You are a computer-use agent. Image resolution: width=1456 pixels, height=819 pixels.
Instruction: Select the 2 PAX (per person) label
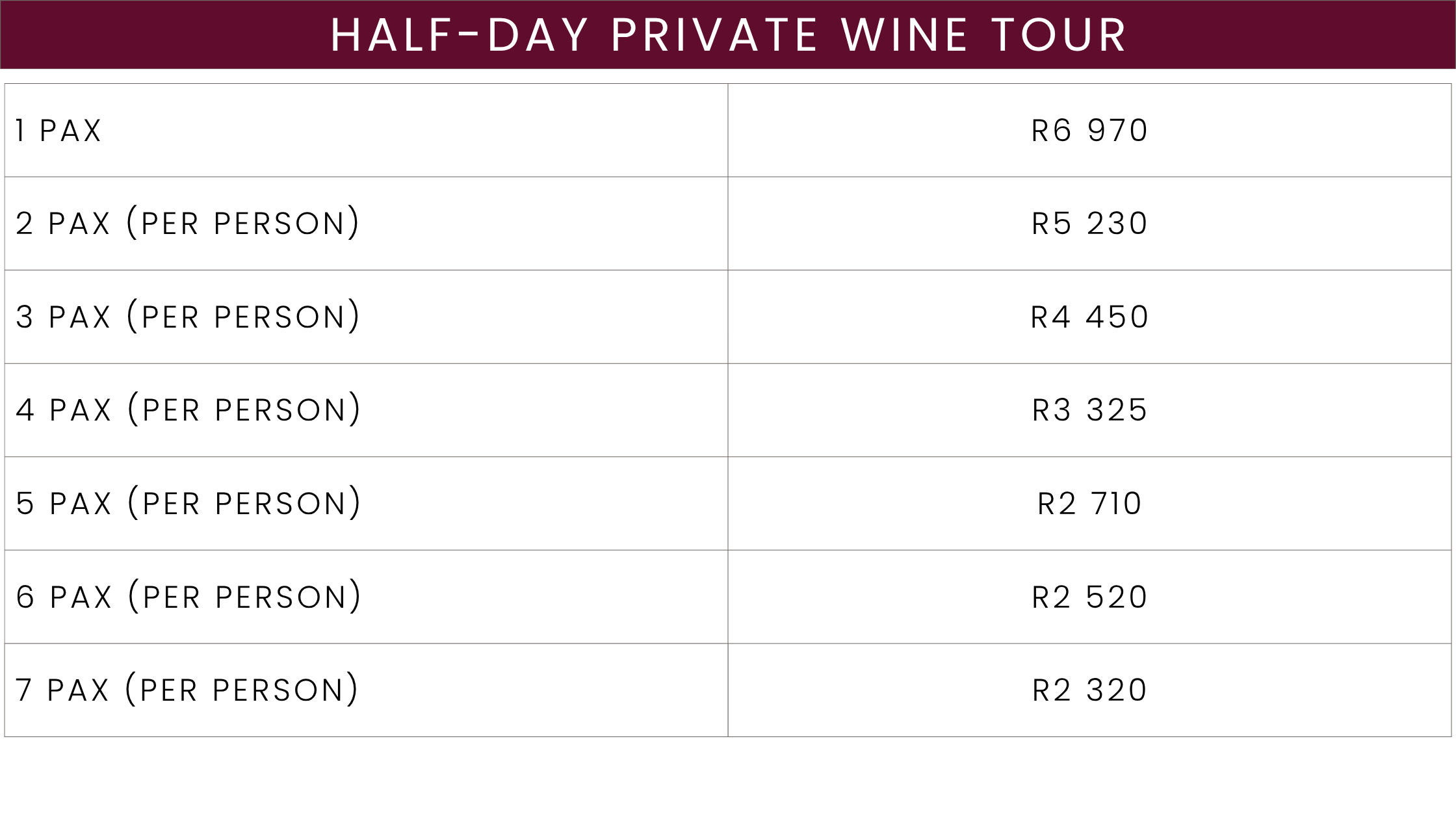tap(187, 223)
